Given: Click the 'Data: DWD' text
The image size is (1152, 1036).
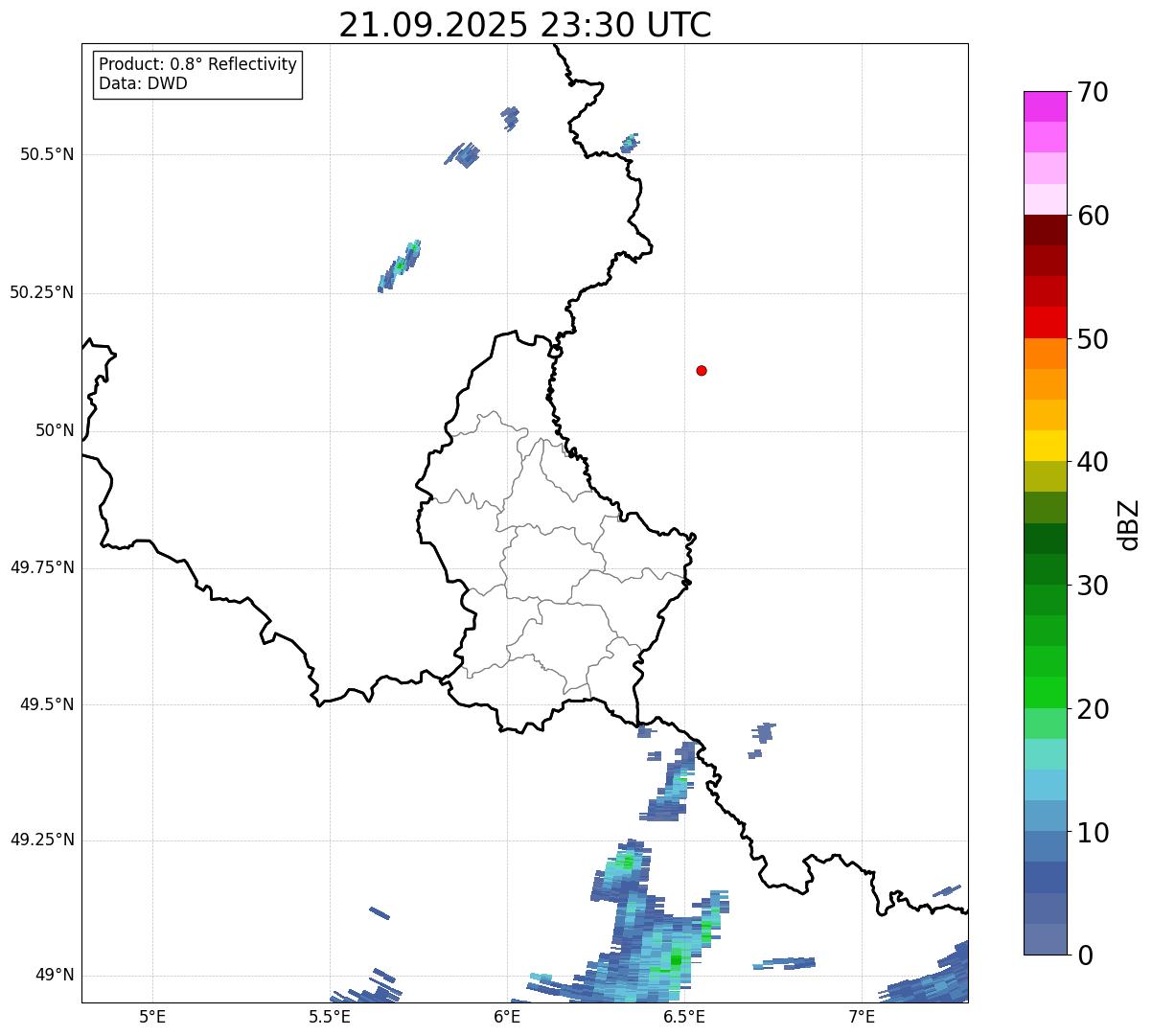Looking at the screenshot, I should pyautogui.click(x=143, y=83).
